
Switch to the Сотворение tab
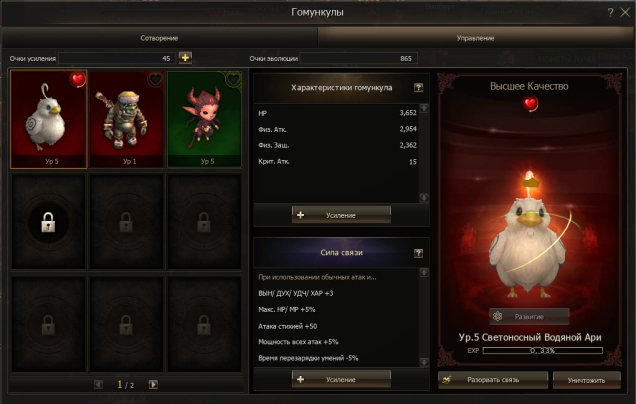[159, 38]
